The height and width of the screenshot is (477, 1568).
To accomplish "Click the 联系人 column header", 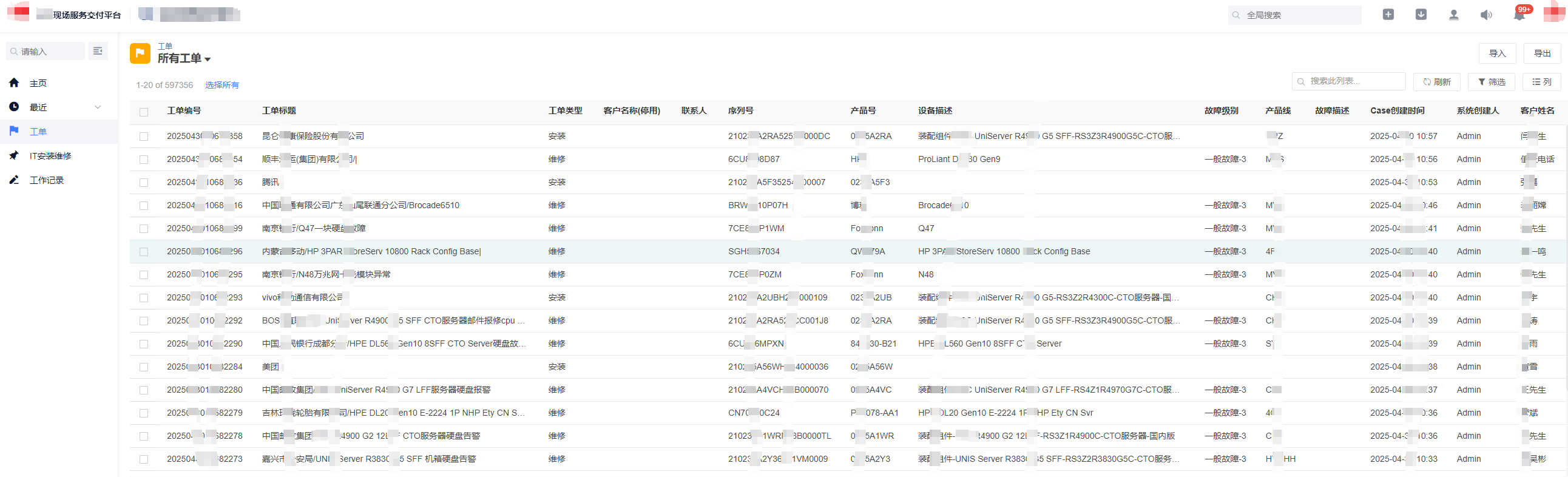I will click(x=694, y=110).
